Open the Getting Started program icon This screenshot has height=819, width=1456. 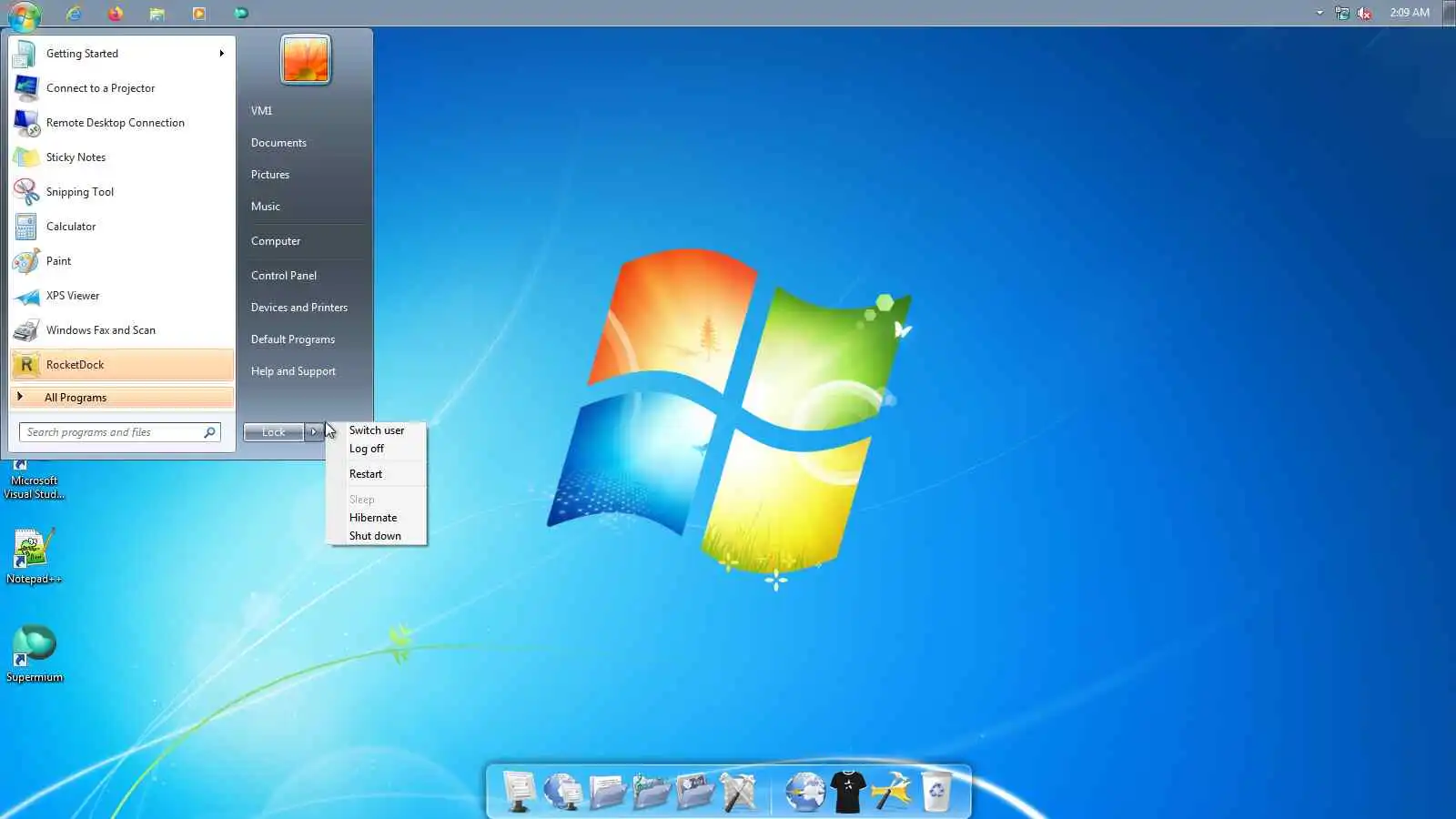(25, 54)
